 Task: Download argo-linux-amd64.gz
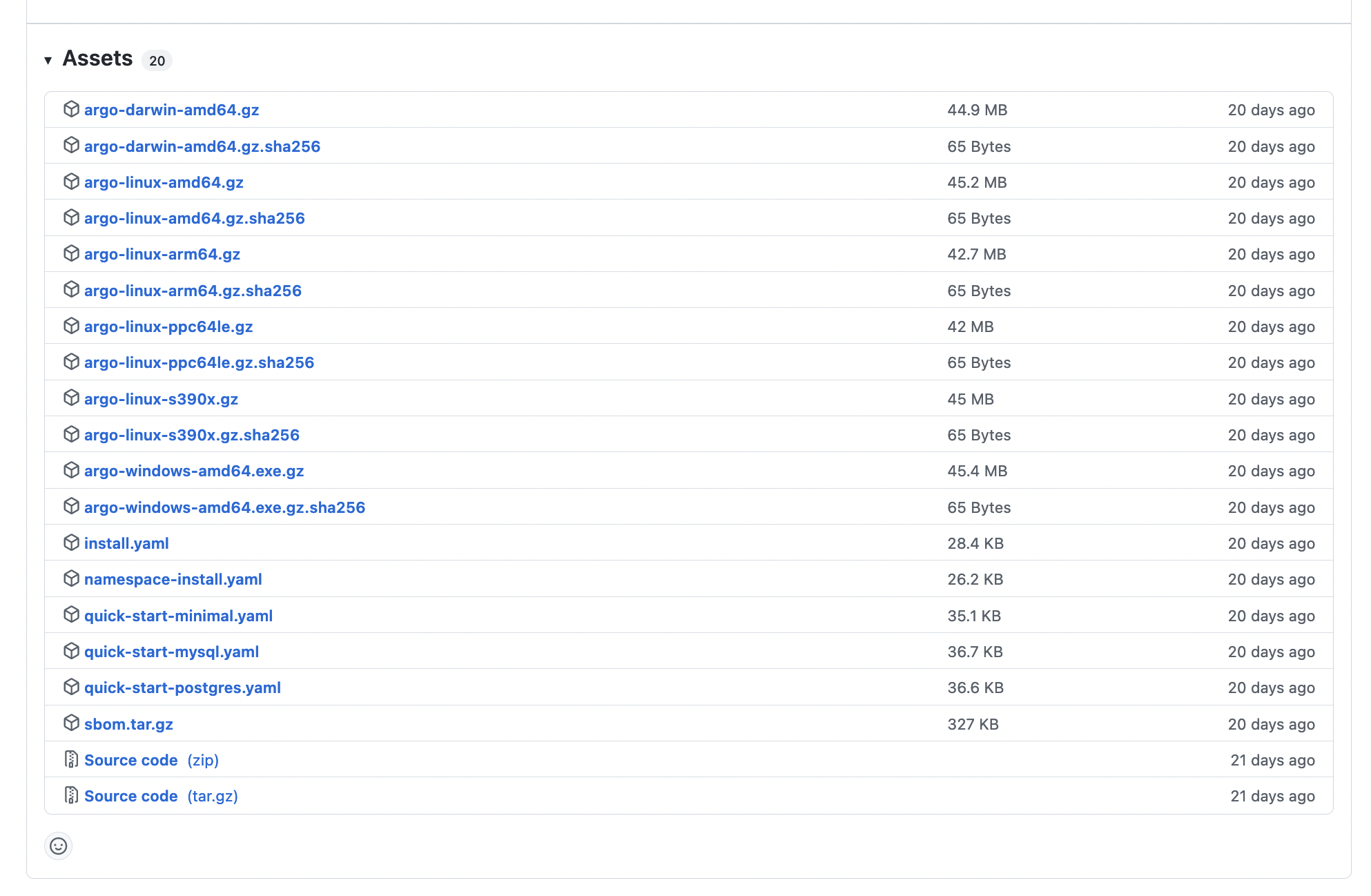coord(163,182)
